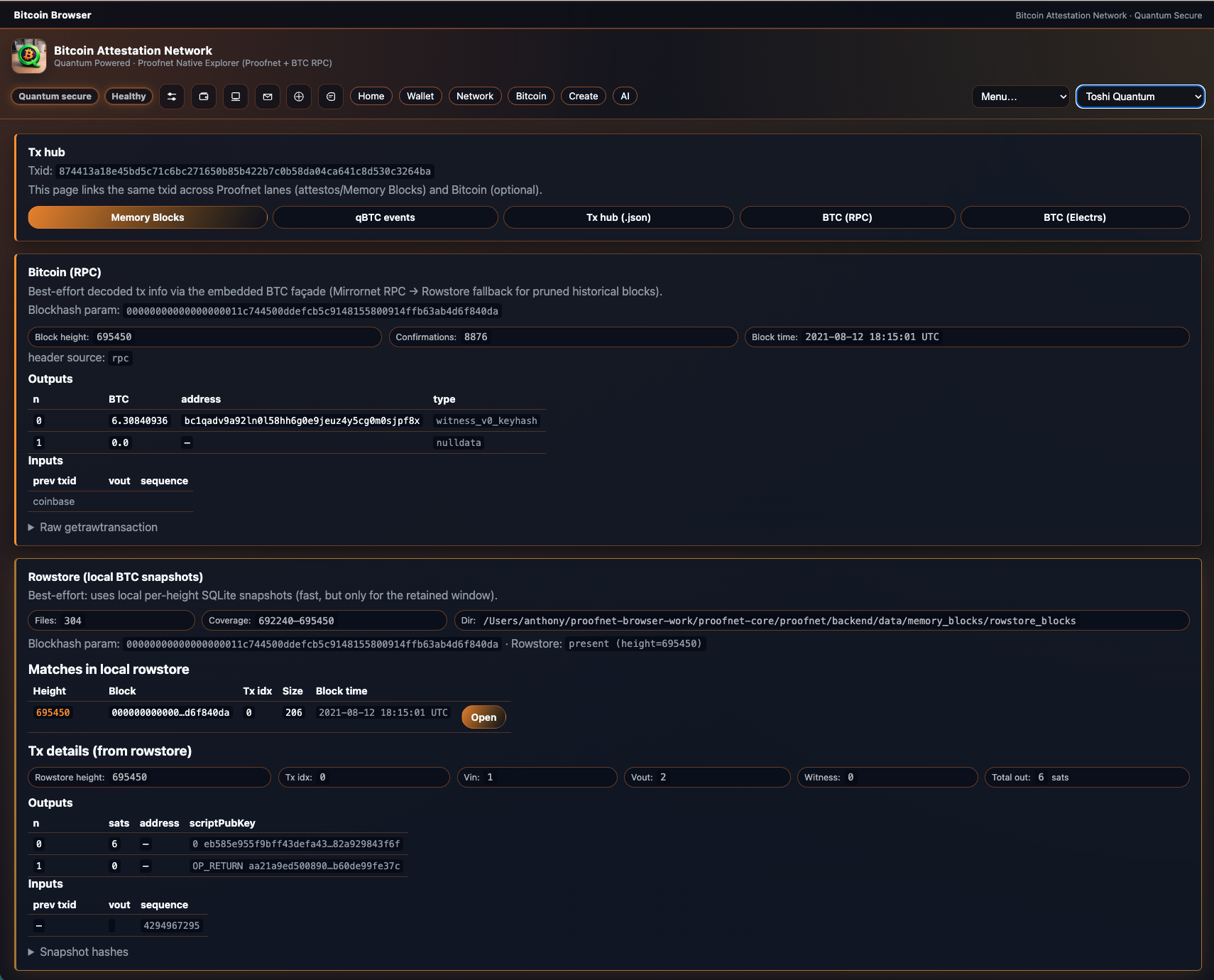Screen dimensions: 1214x980
Task: Go to the Wallet page
Action: pyautogui.click(x=420, y=97)
